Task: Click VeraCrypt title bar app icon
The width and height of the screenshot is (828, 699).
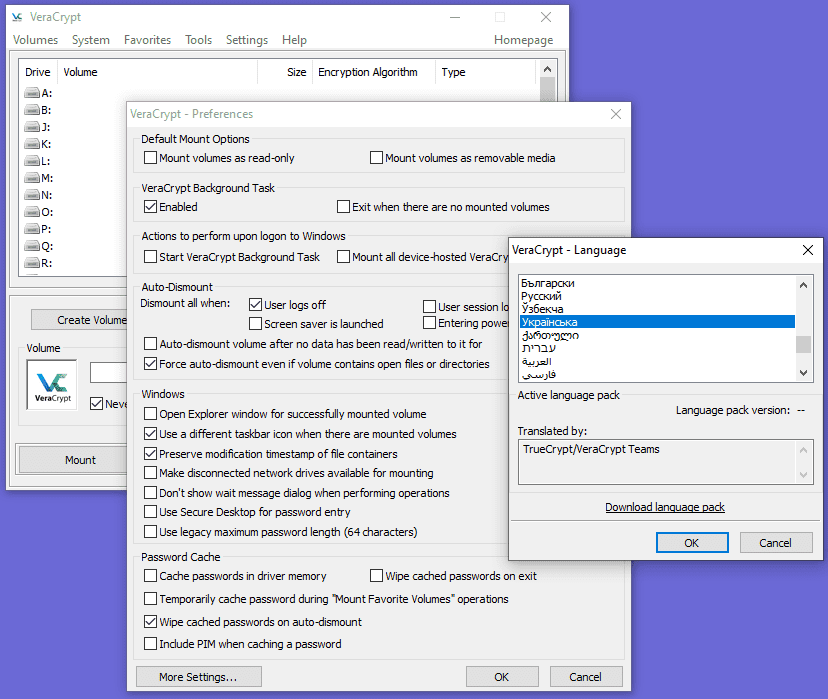Action: click(17, 17)
